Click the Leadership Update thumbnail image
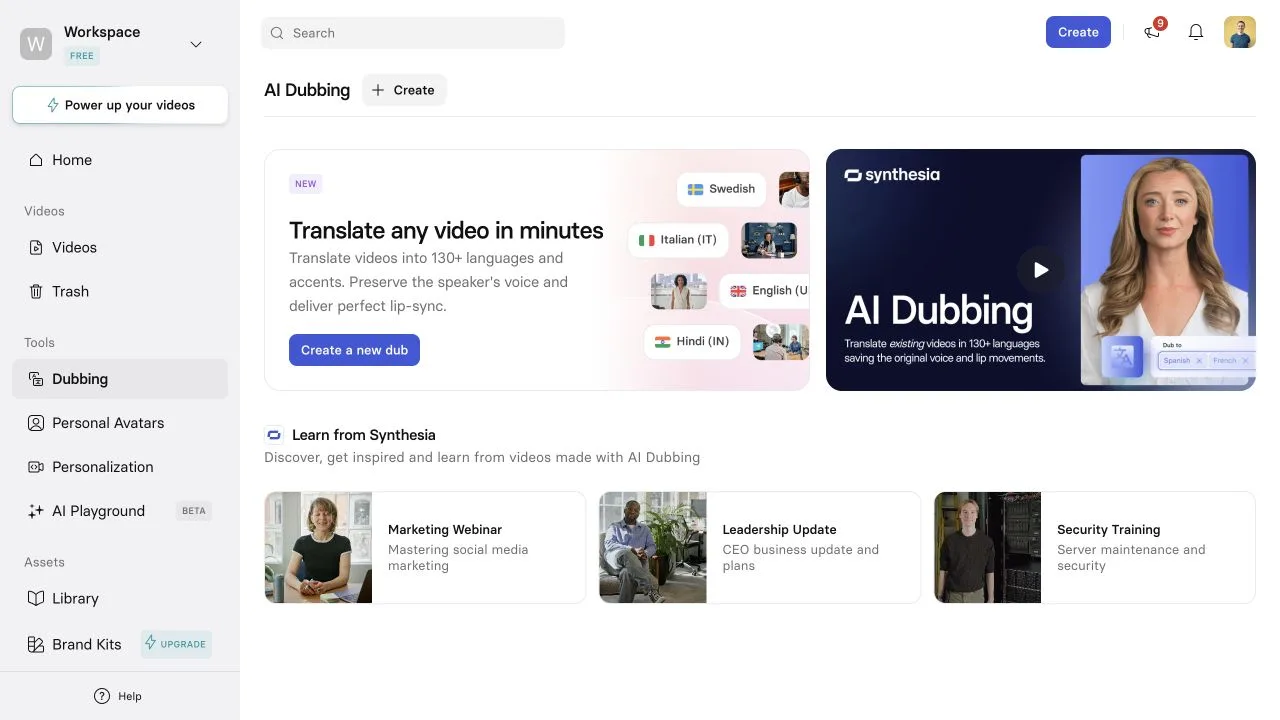This screenshot has width=1280, height=720. [x=653, y=547]
